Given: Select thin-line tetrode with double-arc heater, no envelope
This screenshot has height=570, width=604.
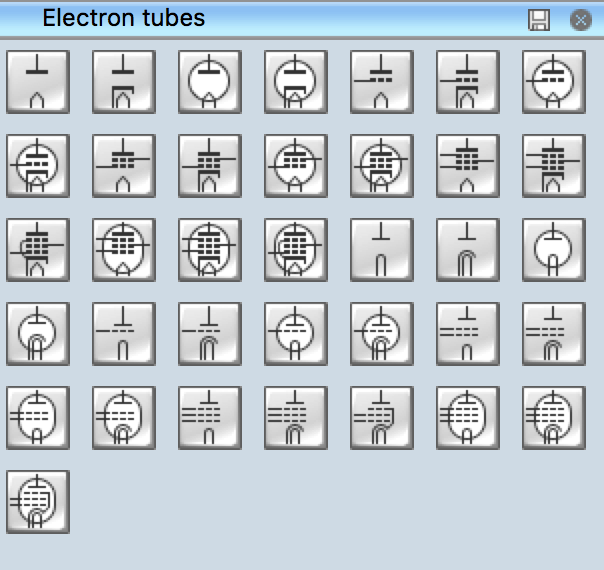Looking at the screenshot, I should pyautogui.click(x=554, y=334).
